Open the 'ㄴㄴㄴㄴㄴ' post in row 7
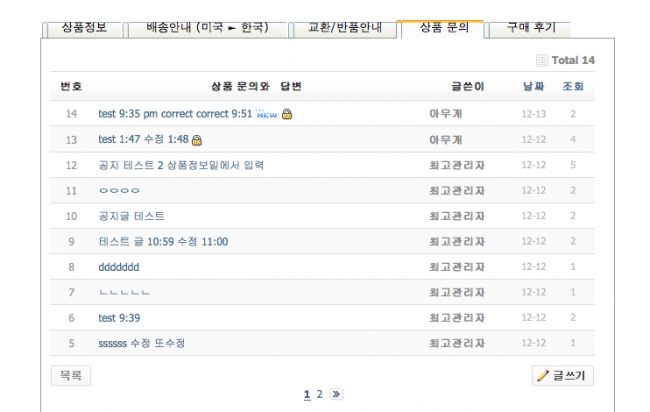This screenshot has height=412, width=650. pyautogui.click(x=124, y=292)
